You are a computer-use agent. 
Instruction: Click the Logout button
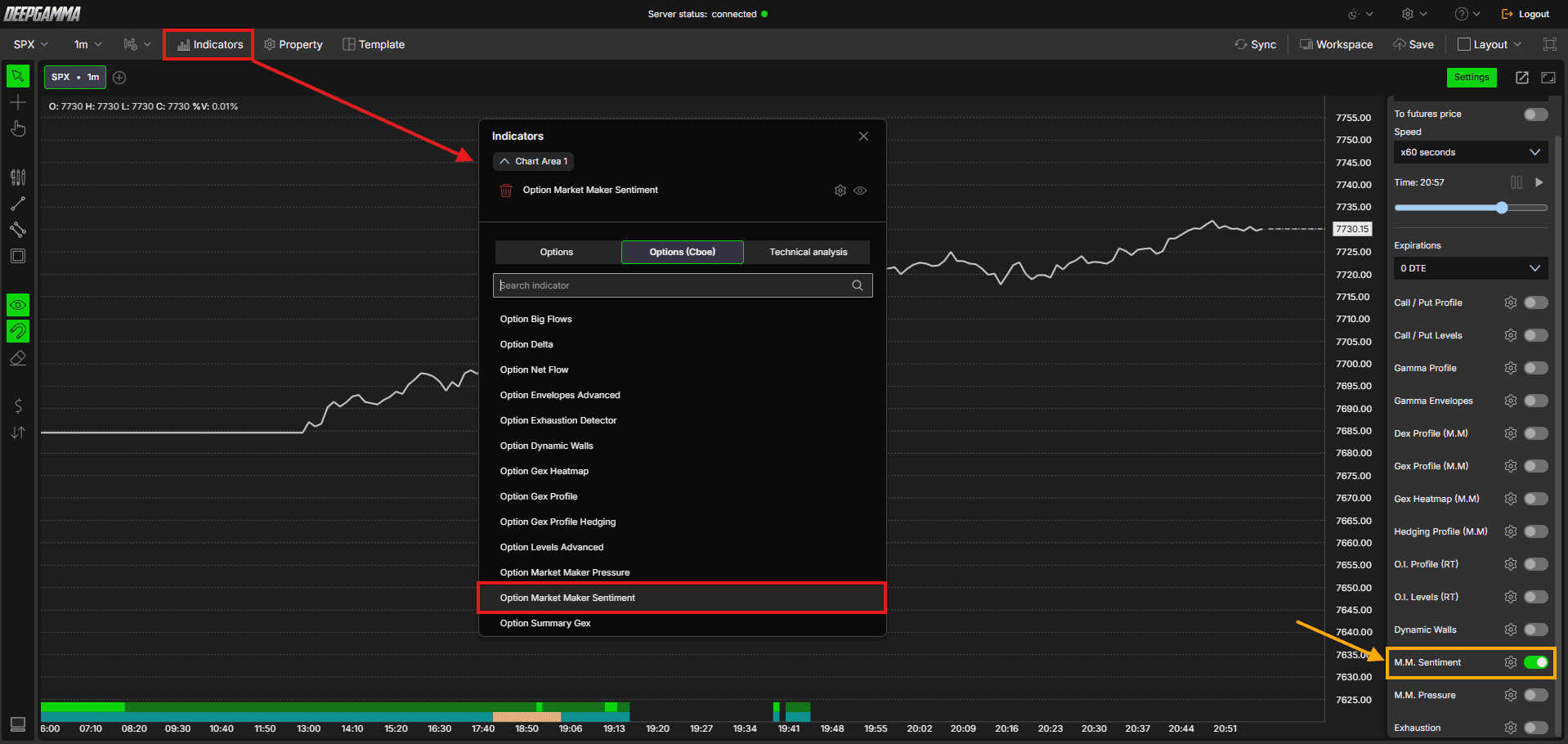click(1525, 14)
